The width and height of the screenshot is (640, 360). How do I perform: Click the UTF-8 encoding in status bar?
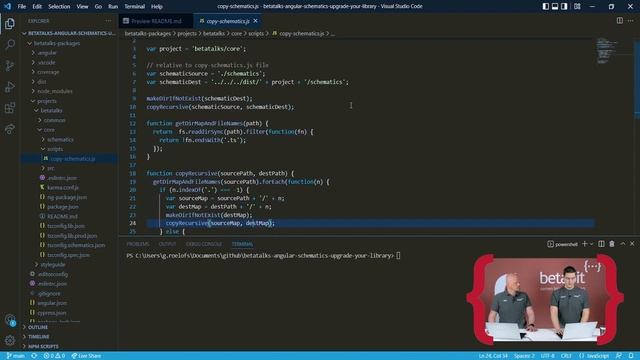tap(548, 356)
